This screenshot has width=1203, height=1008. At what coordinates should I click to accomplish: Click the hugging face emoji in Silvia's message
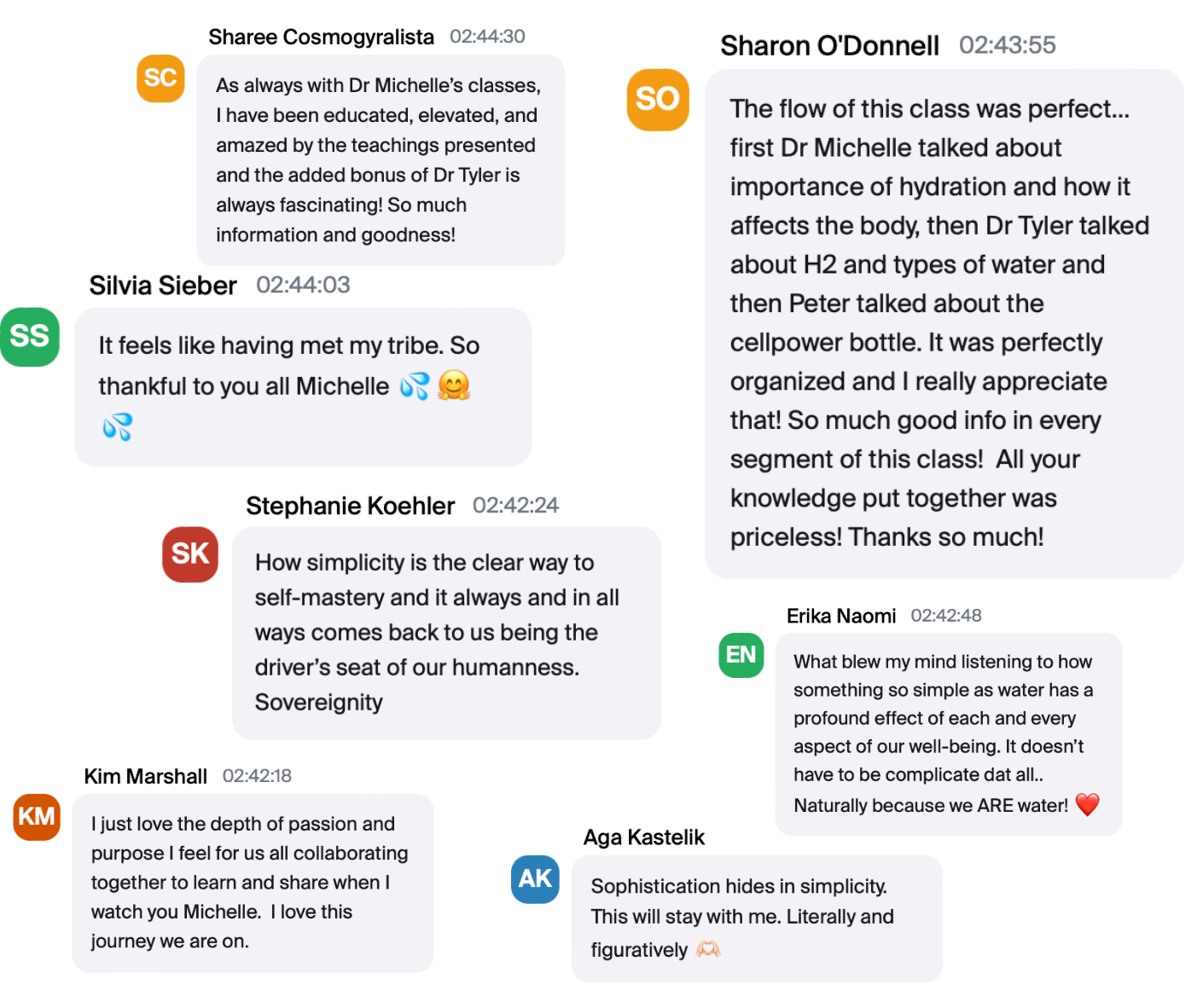454,386
